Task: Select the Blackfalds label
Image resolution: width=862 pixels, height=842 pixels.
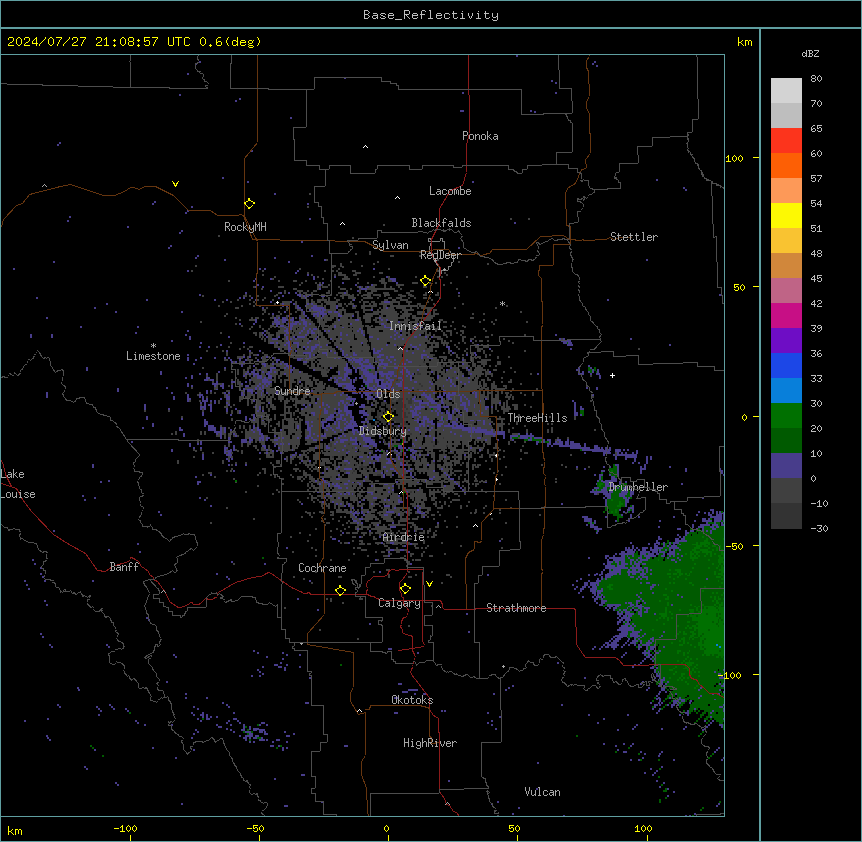Action: coord(441,223)
